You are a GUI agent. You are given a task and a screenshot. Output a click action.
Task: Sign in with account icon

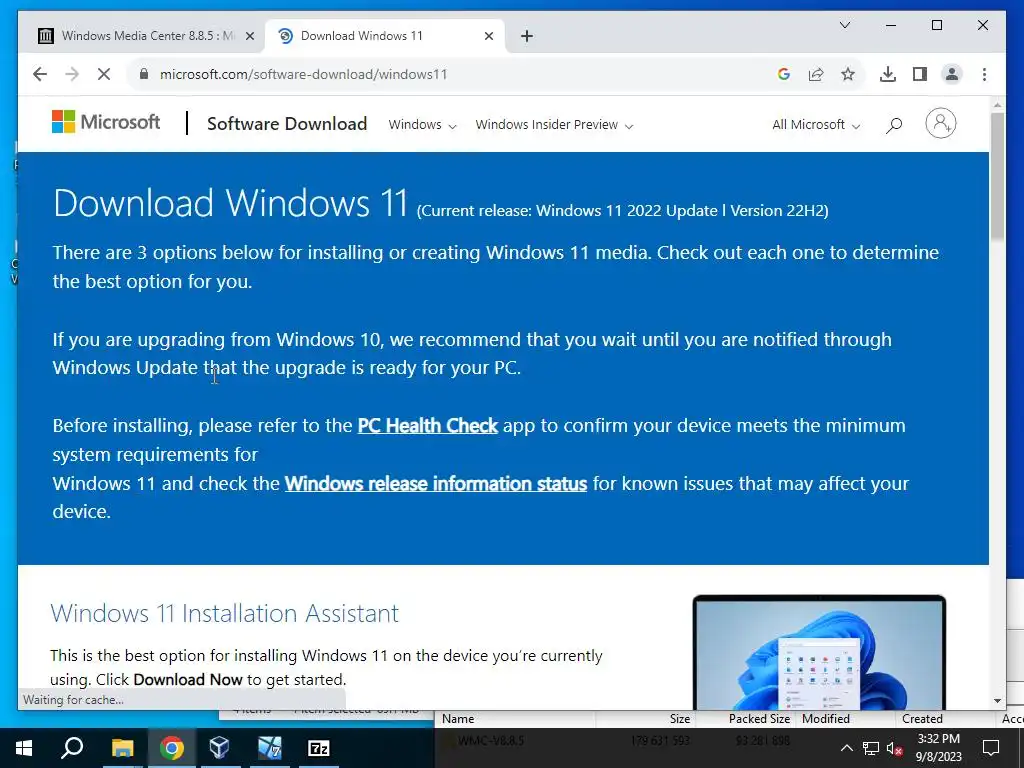(x=940, y=123)
